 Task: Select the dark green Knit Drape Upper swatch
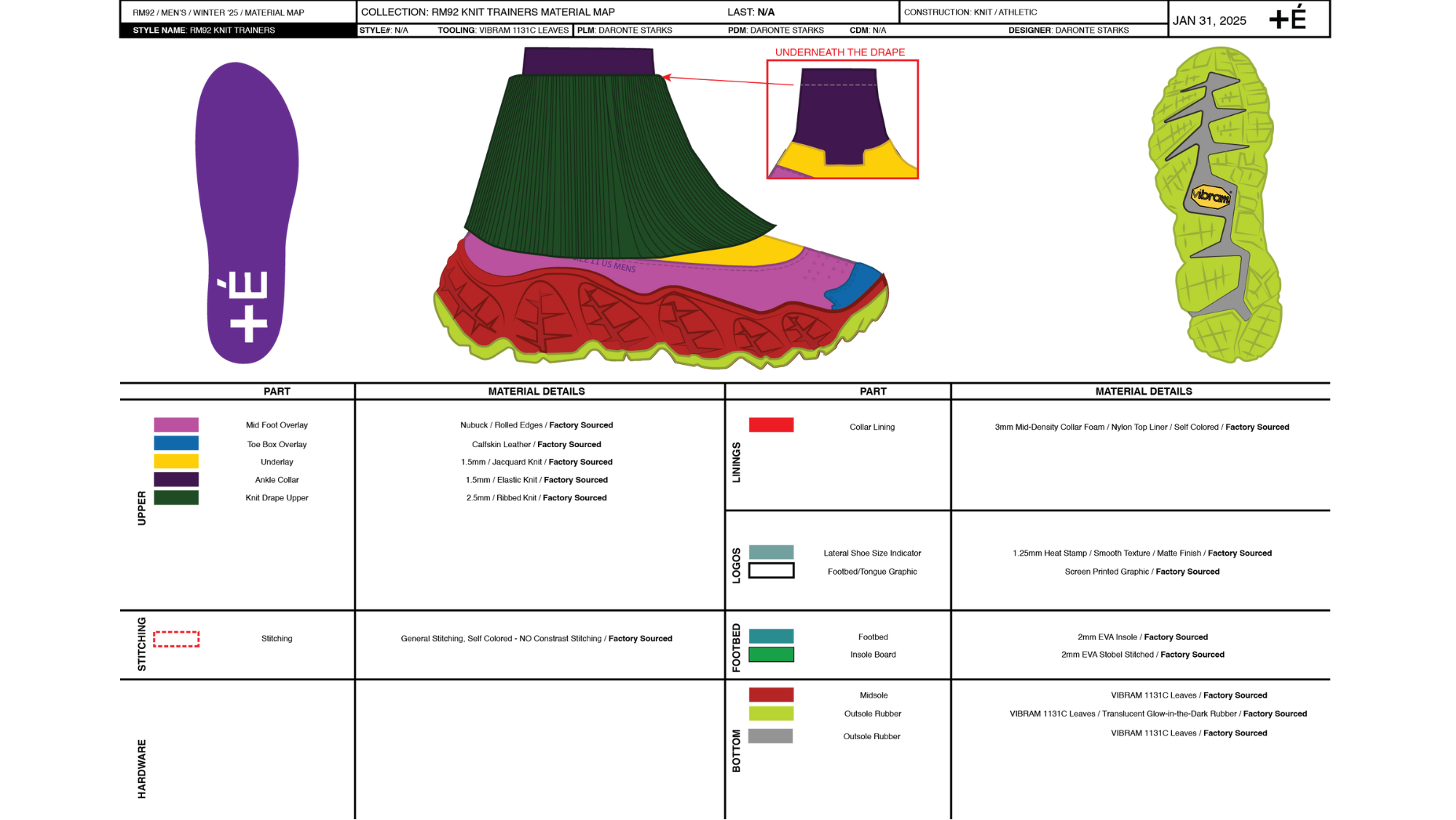point(176,497)
